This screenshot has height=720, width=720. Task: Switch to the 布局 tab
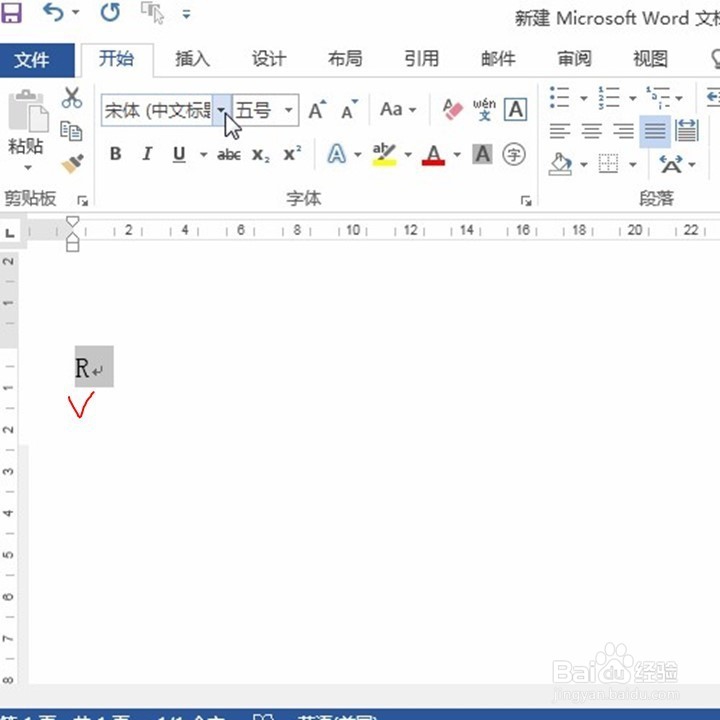click(345, 59)
